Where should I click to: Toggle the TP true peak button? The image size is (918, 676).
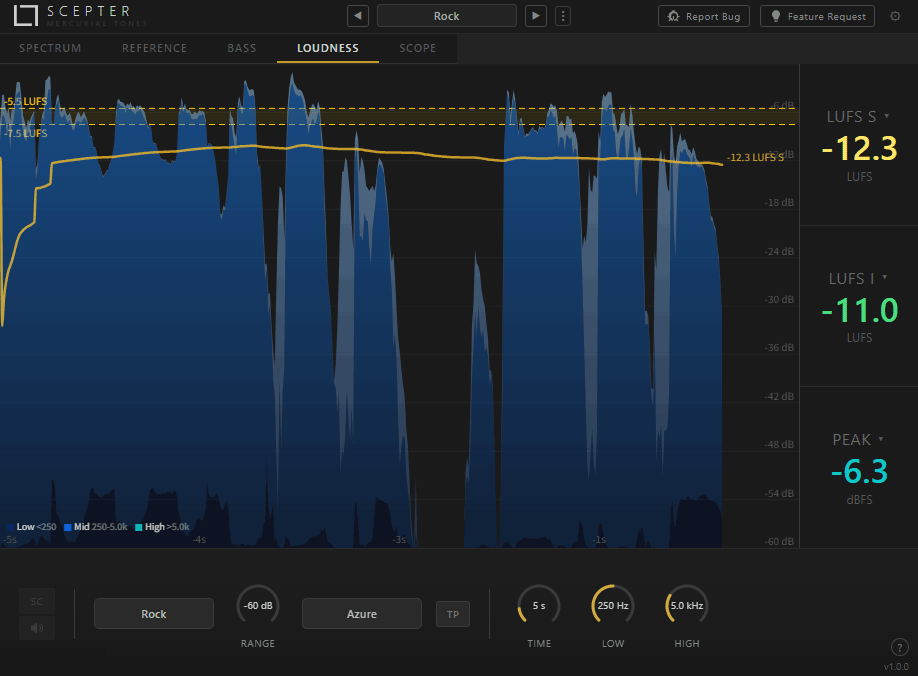(x=452, y=613)
